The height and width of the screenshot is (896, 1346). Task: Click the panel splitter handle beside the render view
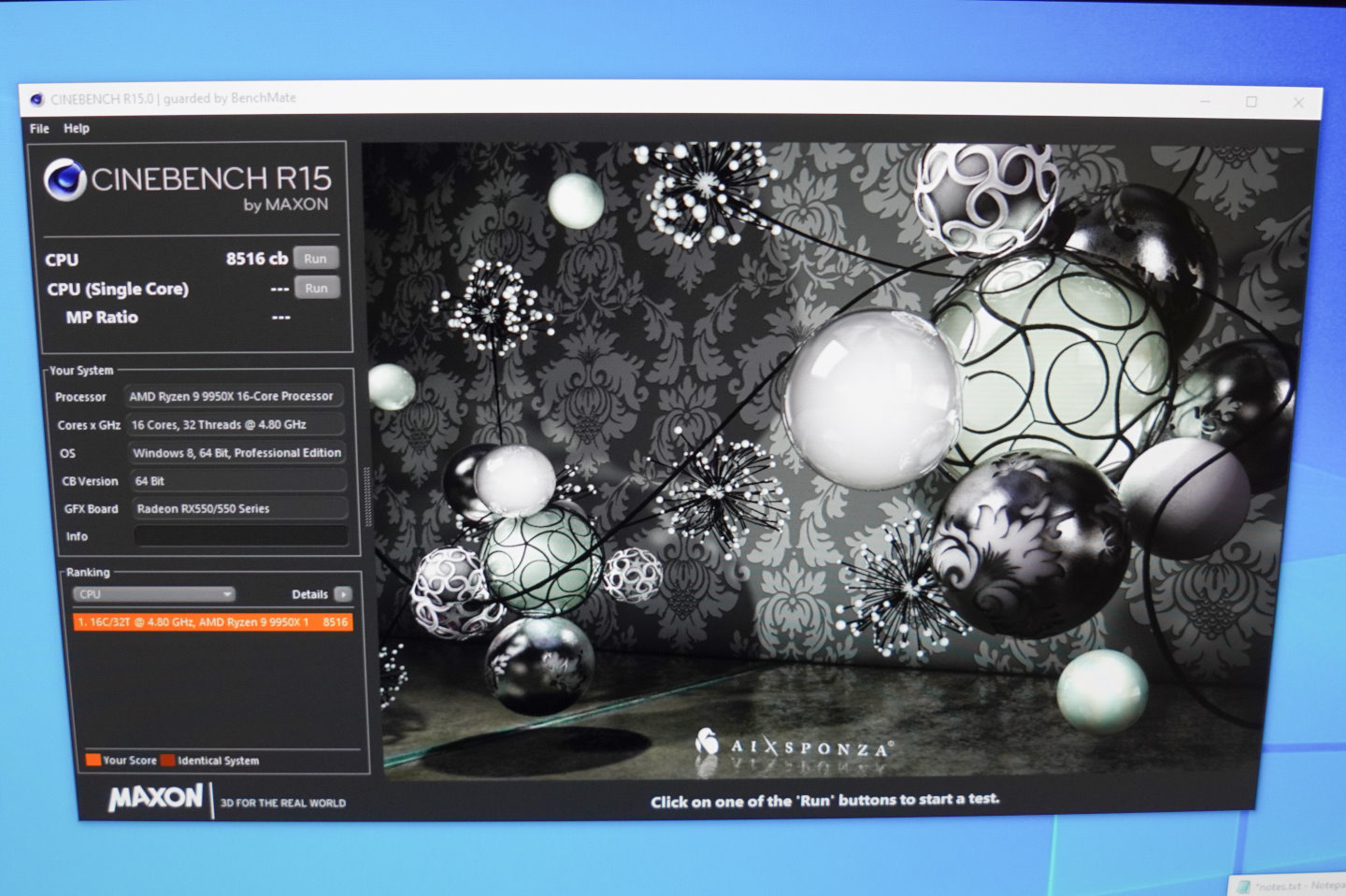pyautogui.click(x=366, y=497)
